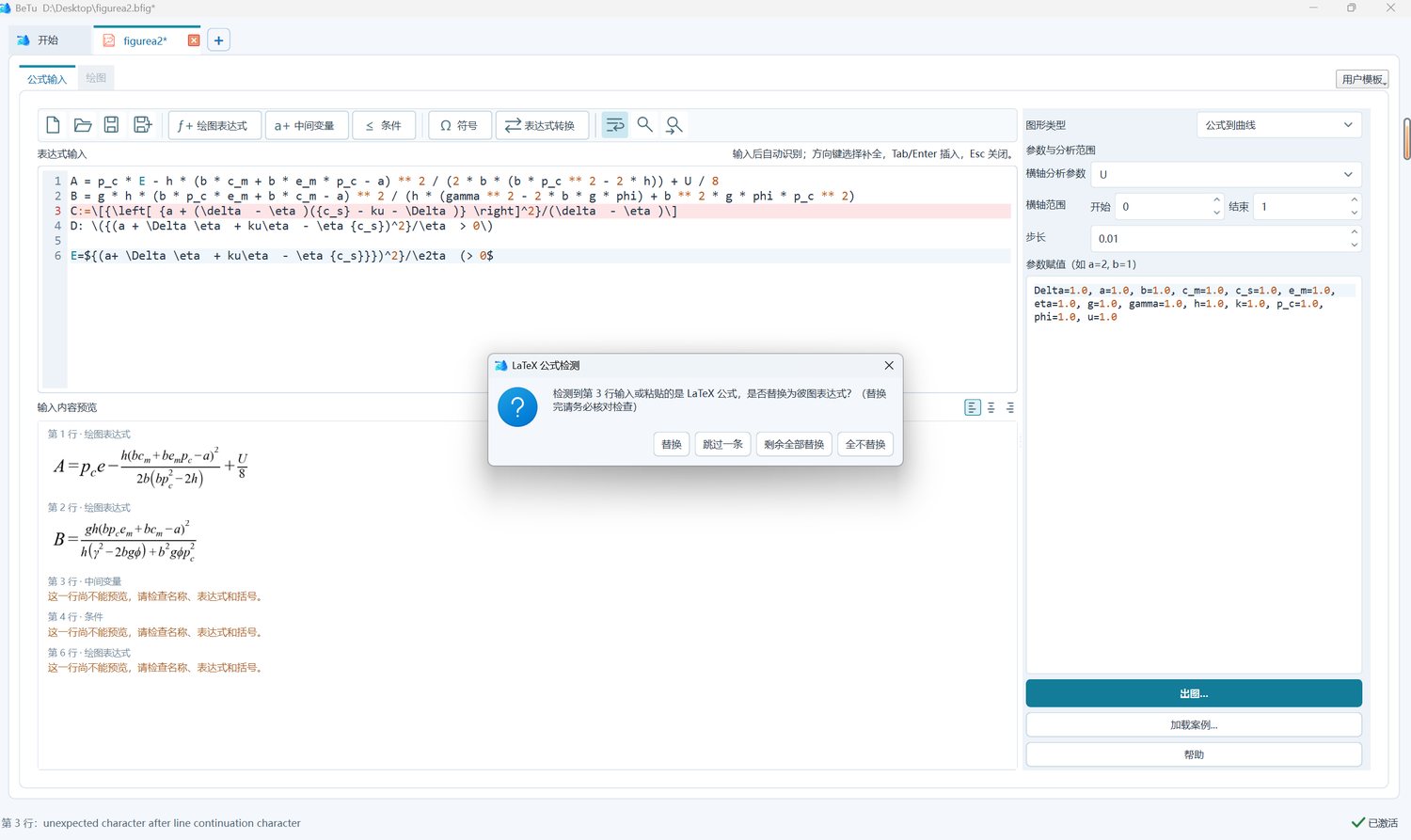
Task: Click the 条件 toolbar button
Action: pos(384,125)
